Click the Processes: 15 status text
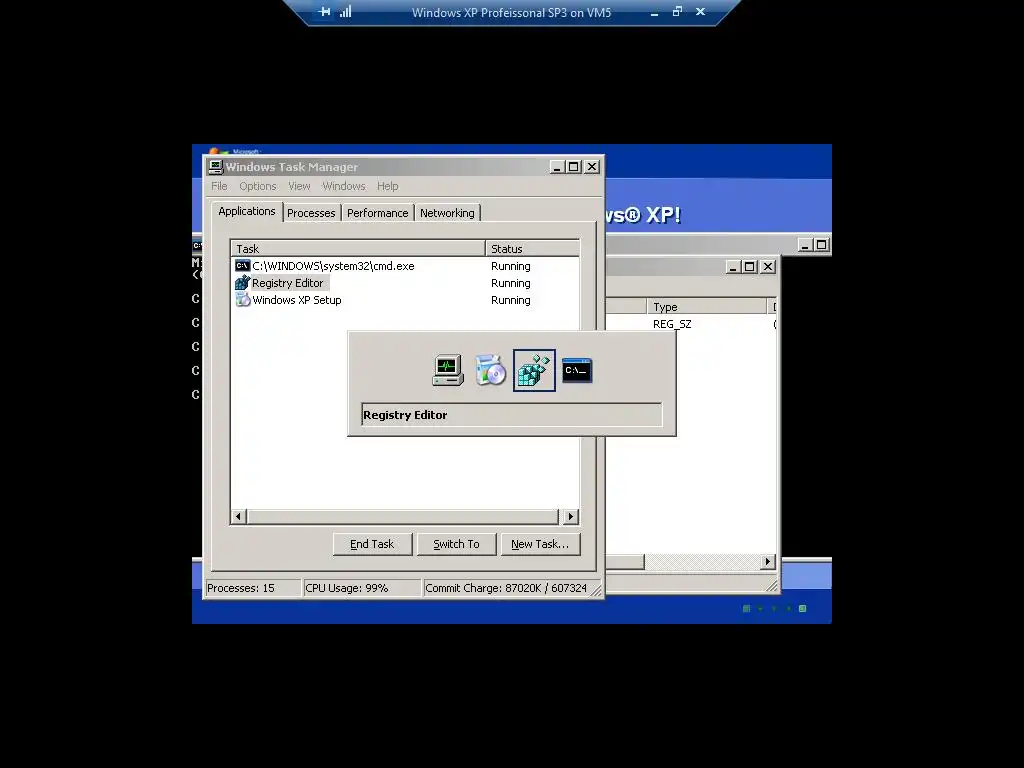This screenshot has width=1024, height=768. pyautogui.click(x=241, y=588)
